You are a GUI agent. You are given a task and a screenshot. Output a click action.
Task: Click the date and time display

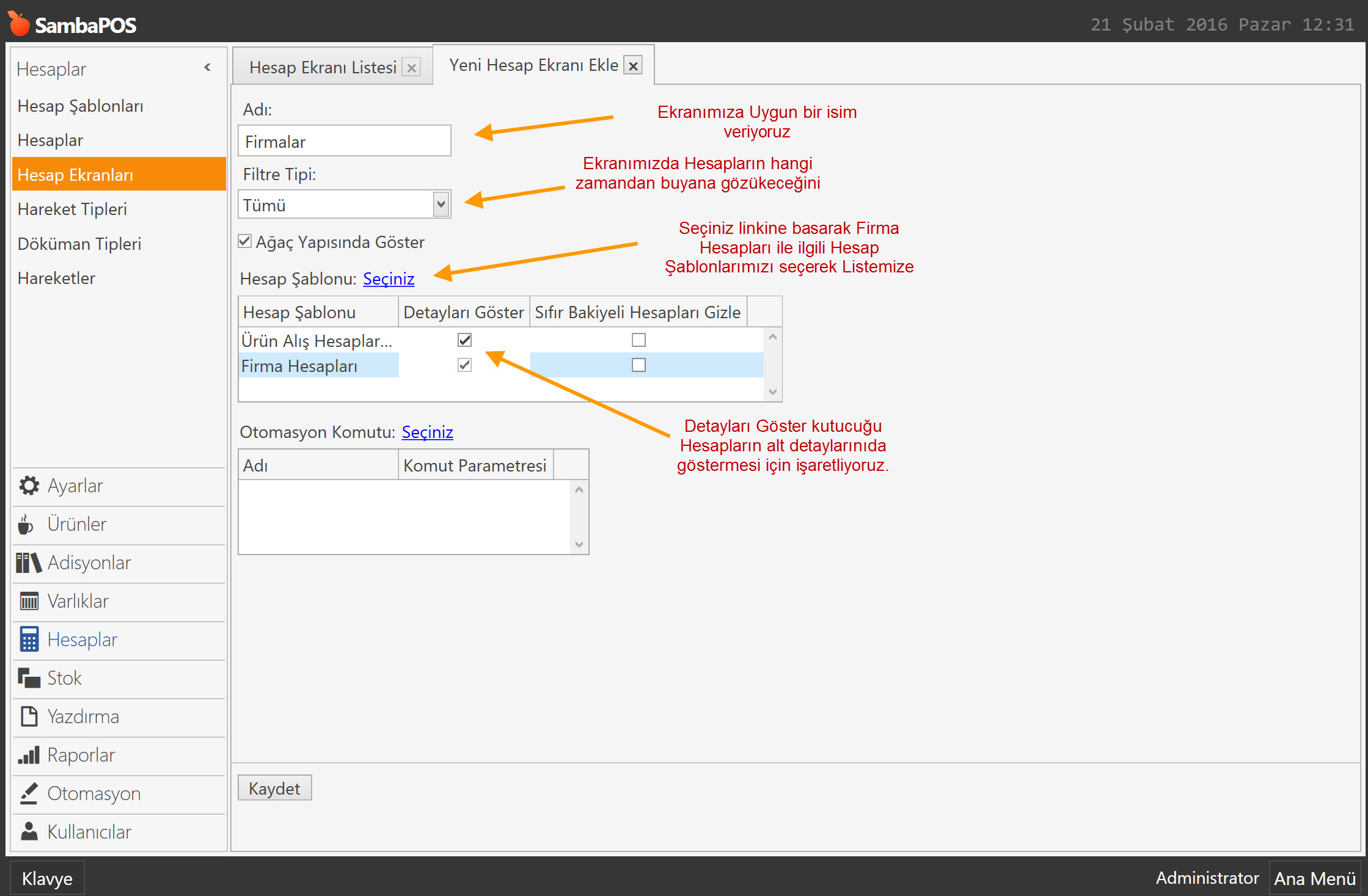point(1222,24)
